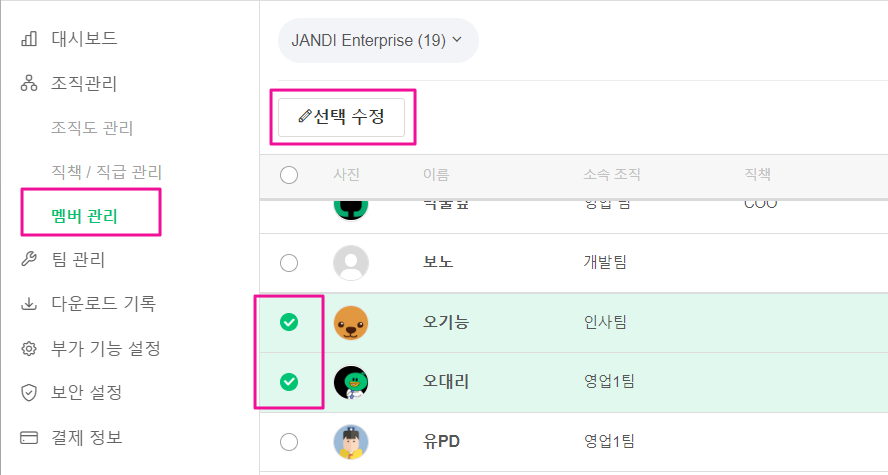888x475 pixels.
Task: Select the 보노 member checkbox
Action: click(x=289, y=263)
